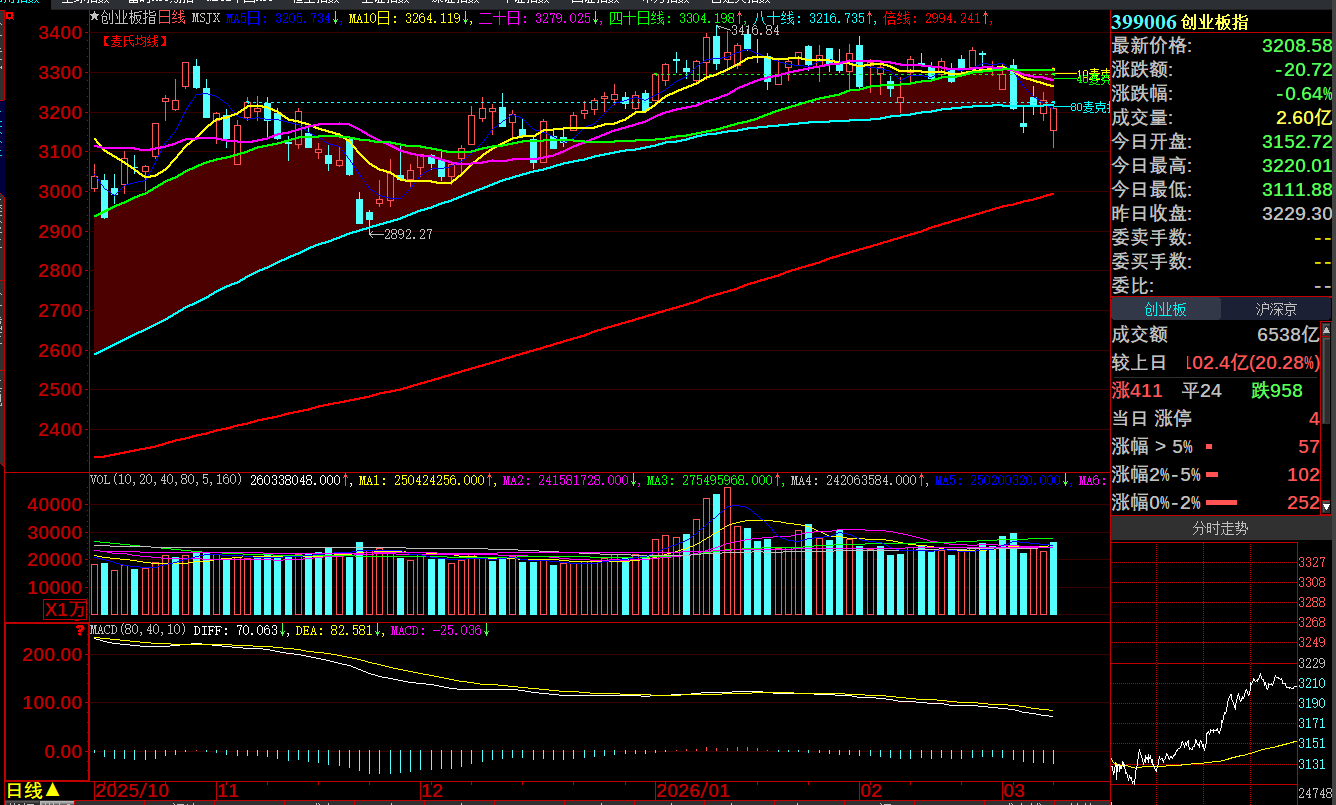Viewport: 1336px width, 805px height.
Task: Switch to the 创业板 tab
Action: tap(1165, 310)
